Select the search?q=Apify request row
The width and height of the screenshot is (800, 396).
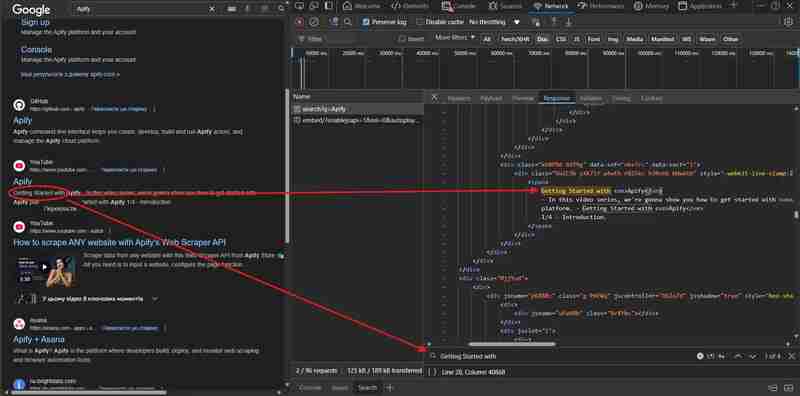358,109
